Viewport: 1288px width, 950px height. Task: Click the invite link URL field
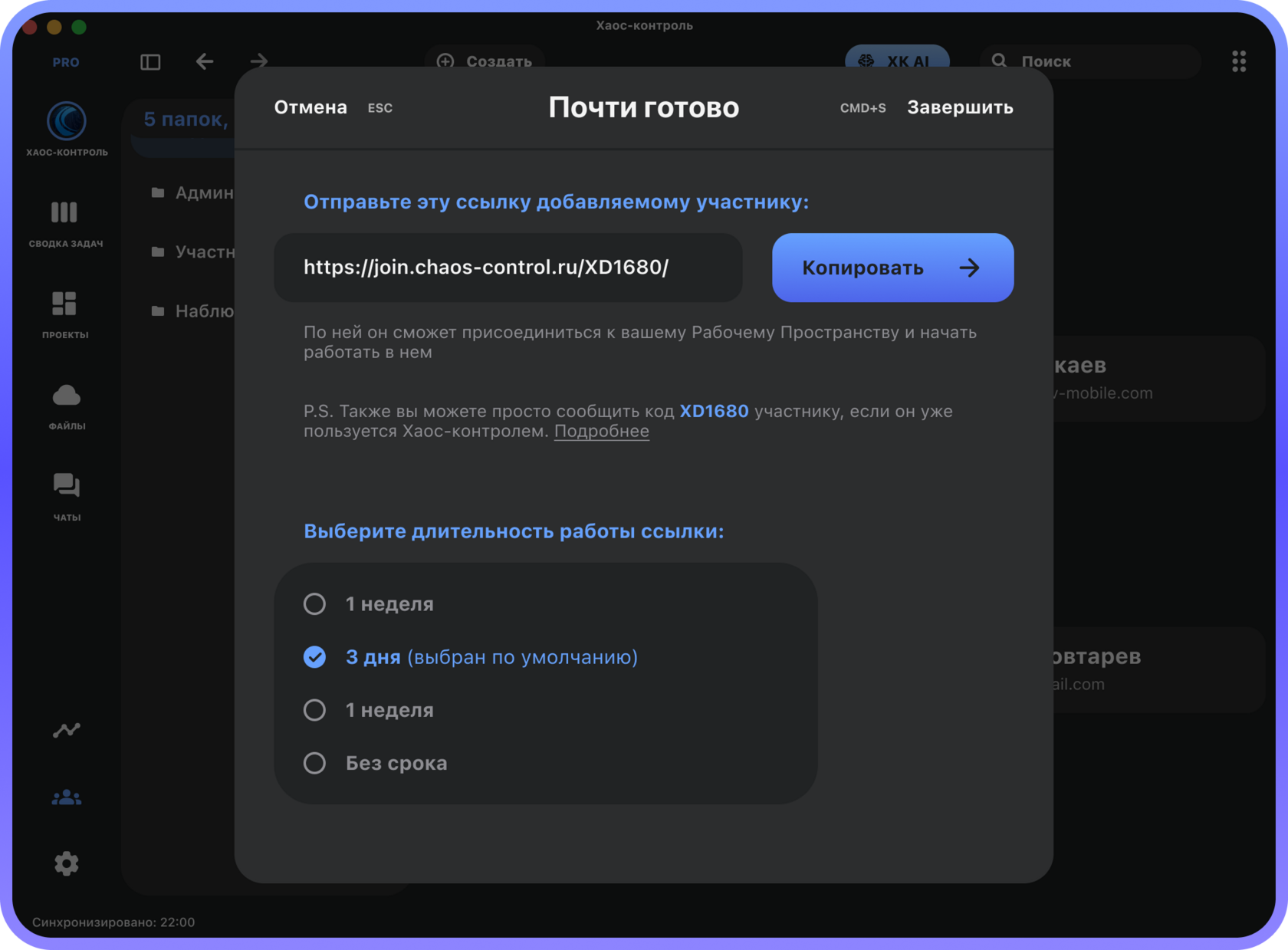(508, 268)
